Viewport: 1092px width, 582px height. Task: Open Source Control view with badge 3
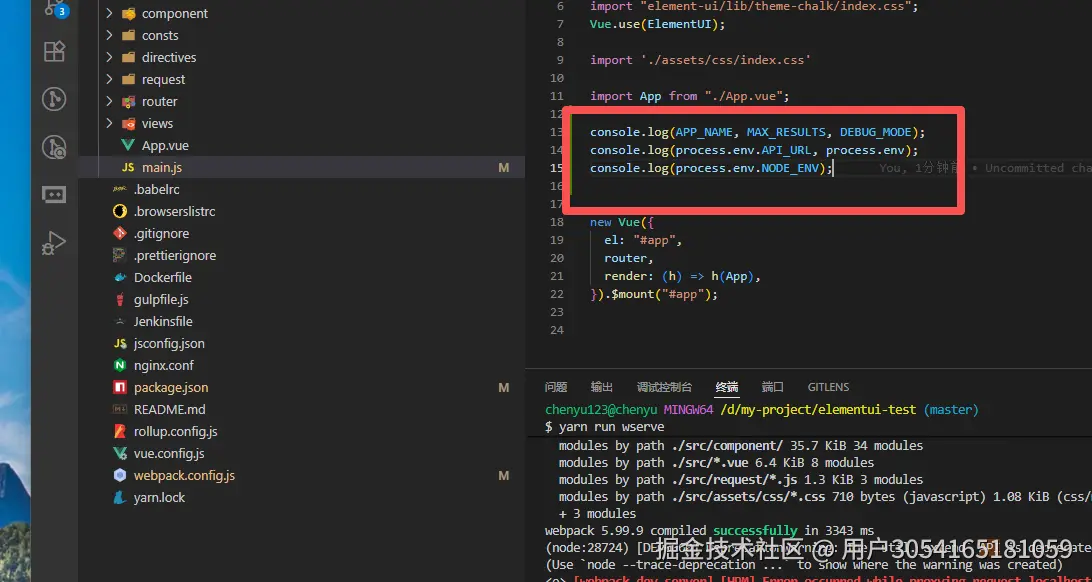(x=54, y=8)
